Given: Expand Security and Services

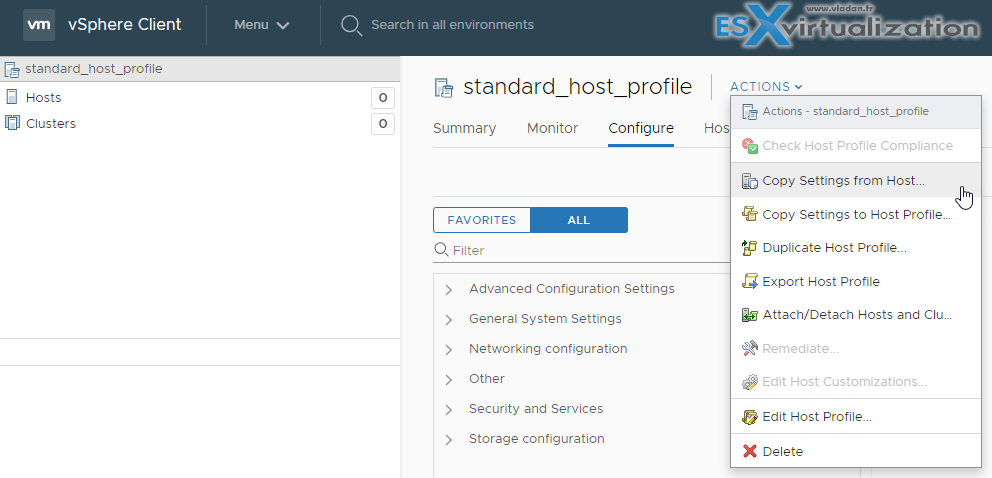Looking at the screenshot, I should (x=449, y=410).
